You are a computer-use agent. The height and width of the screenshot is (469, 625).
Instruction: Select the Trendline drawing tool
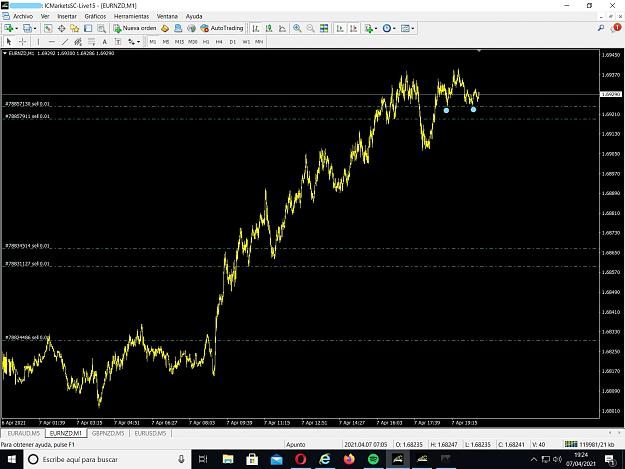click(65, 41)
